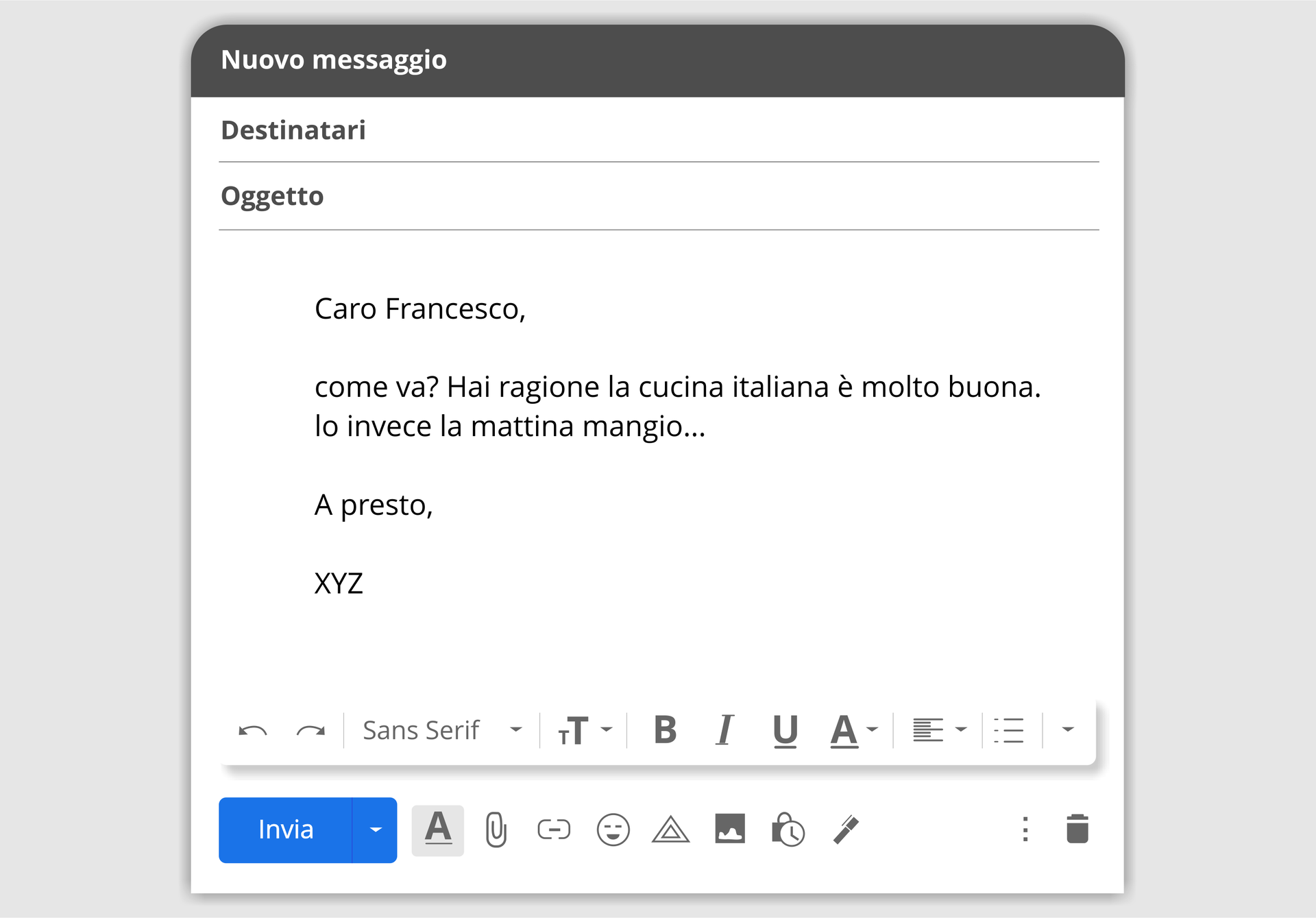Toggle bold formatting
The image size is (1316, 918).
click(665, 730)
